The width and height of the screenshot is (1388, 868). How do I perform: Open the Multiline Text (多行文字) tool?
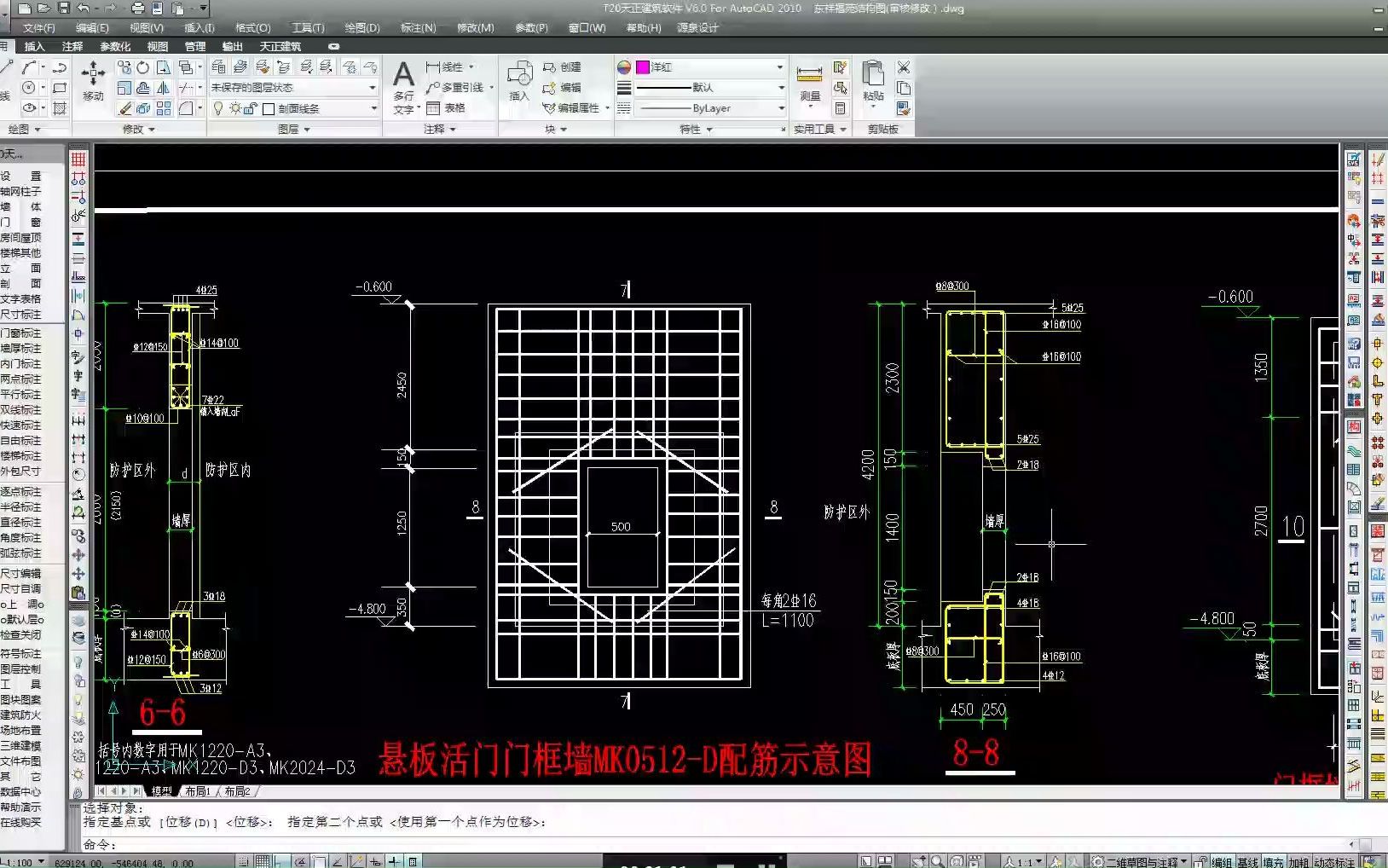pyautogui.click(x=404, y=81)
